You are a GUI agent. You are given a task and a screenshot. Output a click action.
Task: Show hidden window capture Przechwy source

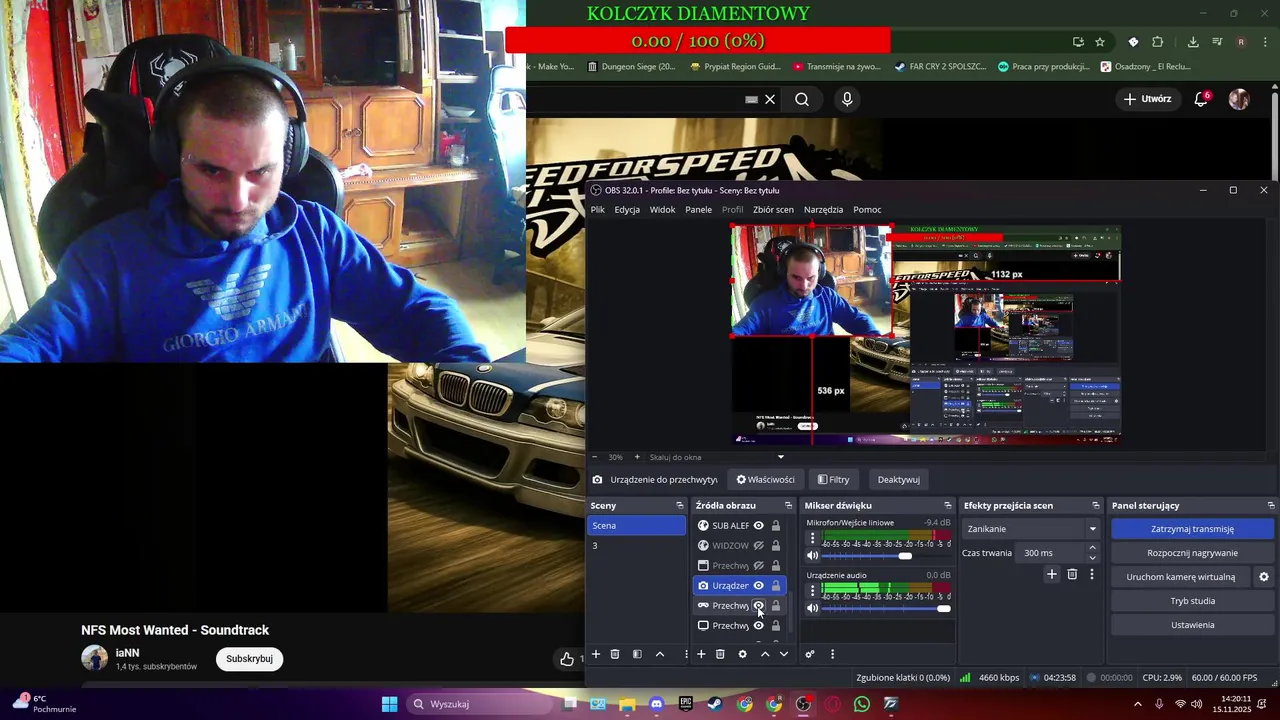click(758, 566)
